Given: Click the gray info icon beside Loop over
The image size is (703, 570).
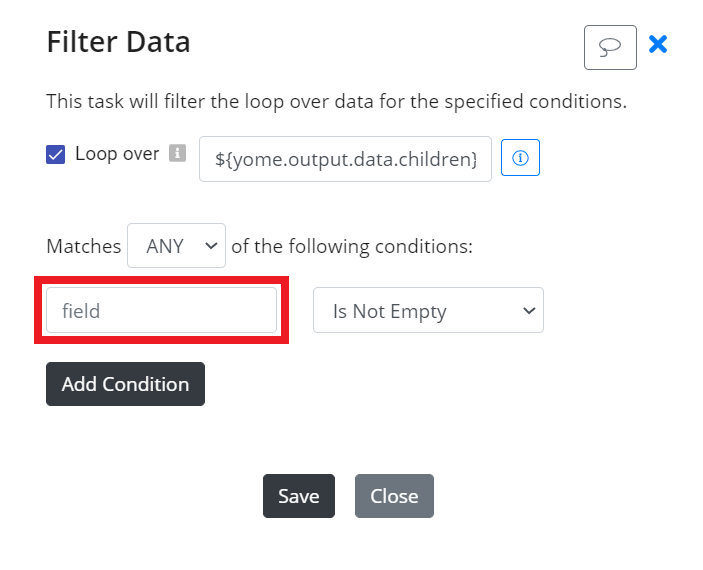Looking at the screenshot, I should 177,153.
